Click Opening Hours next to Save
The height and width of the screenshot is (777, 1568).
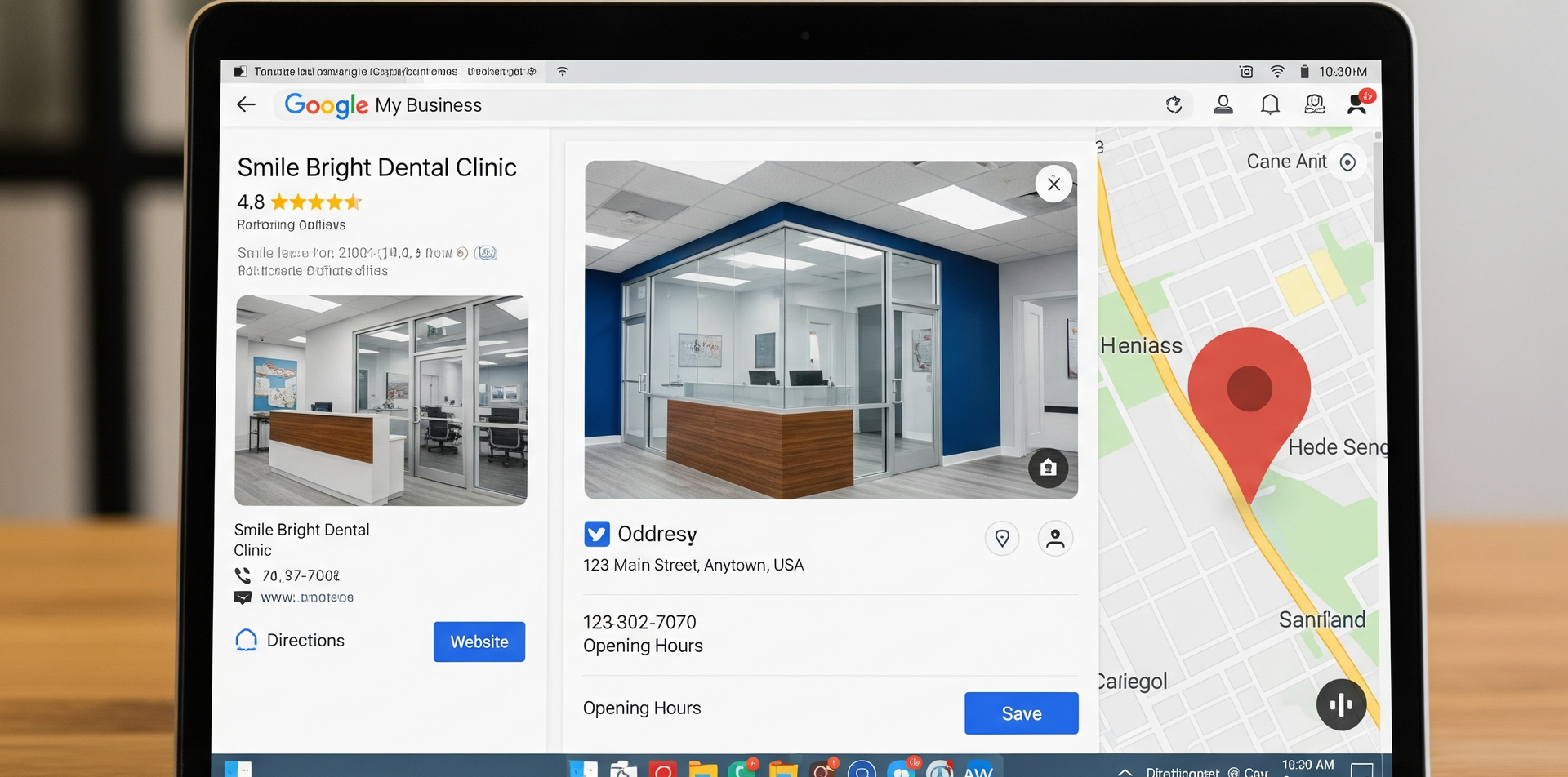tap(642, 708)
